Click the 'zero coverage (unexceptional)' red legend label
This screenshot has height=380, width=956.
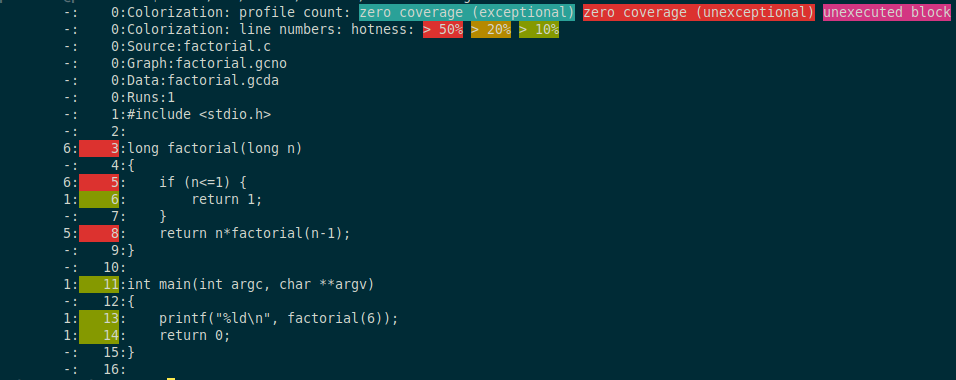(x=699, y=12)
